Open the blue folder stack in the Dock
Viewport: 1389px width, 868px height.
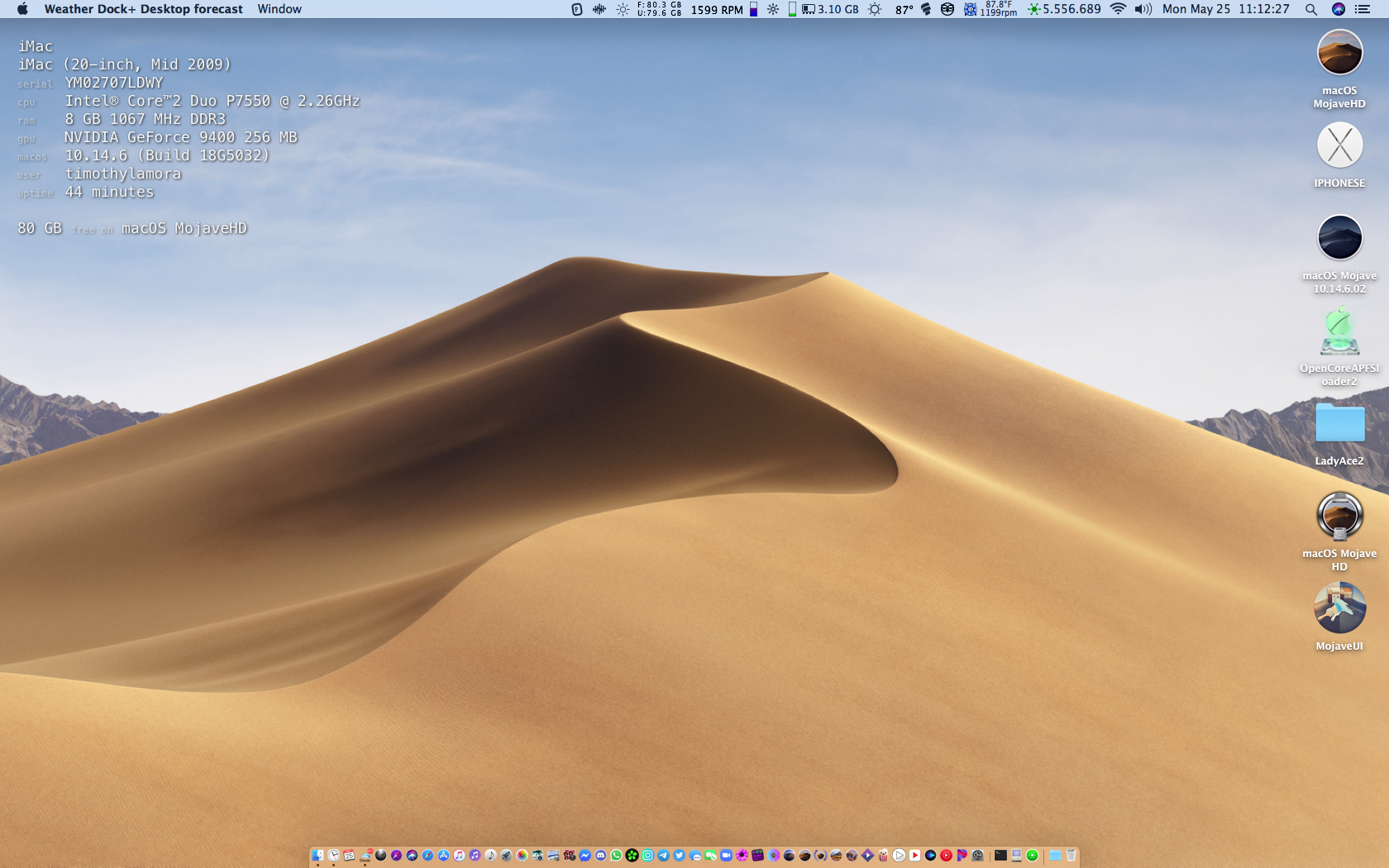(x=1056, y=856)
